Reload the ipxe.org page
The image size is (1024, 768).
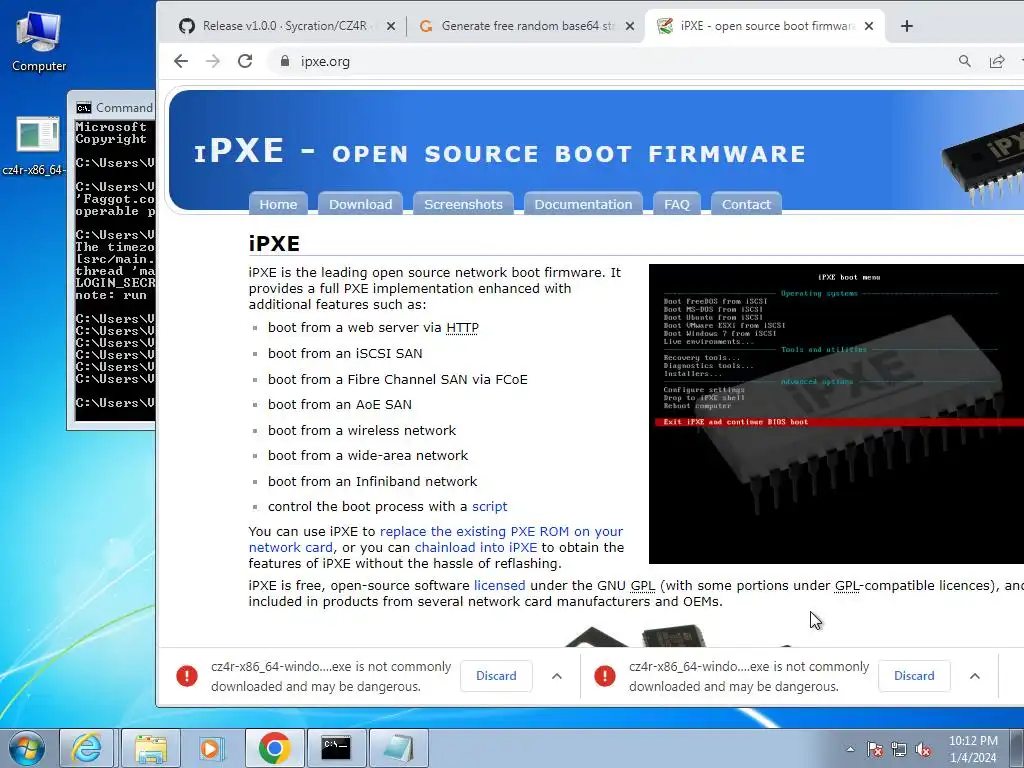pos(245,61)
